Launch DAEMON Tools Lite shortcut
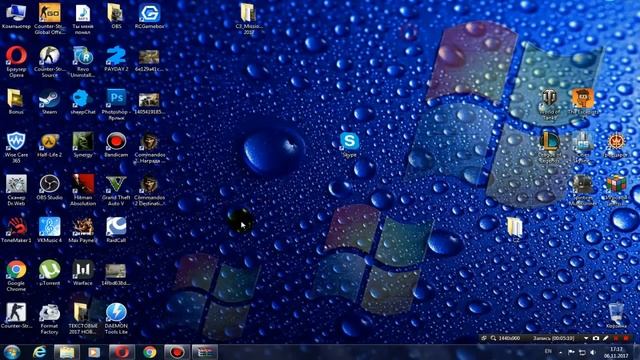This screenshot has width=640, height=360. (x=116, y=318)
